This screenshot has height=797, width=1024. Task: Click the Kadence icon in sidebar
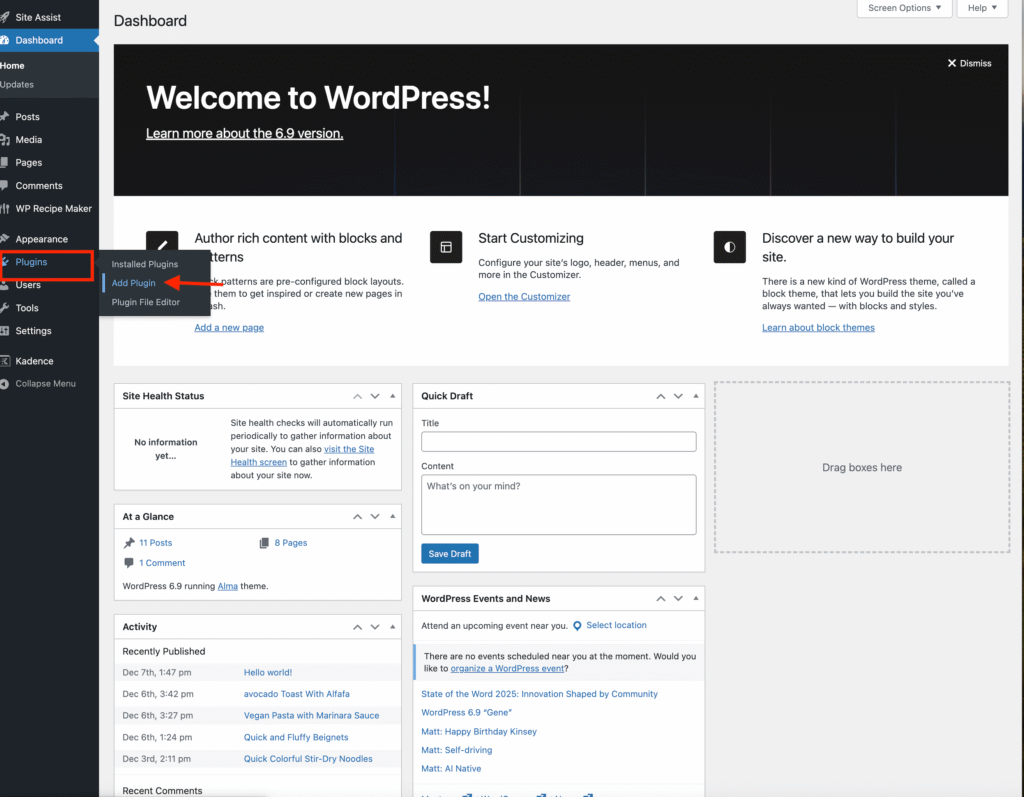pos(5,361)
